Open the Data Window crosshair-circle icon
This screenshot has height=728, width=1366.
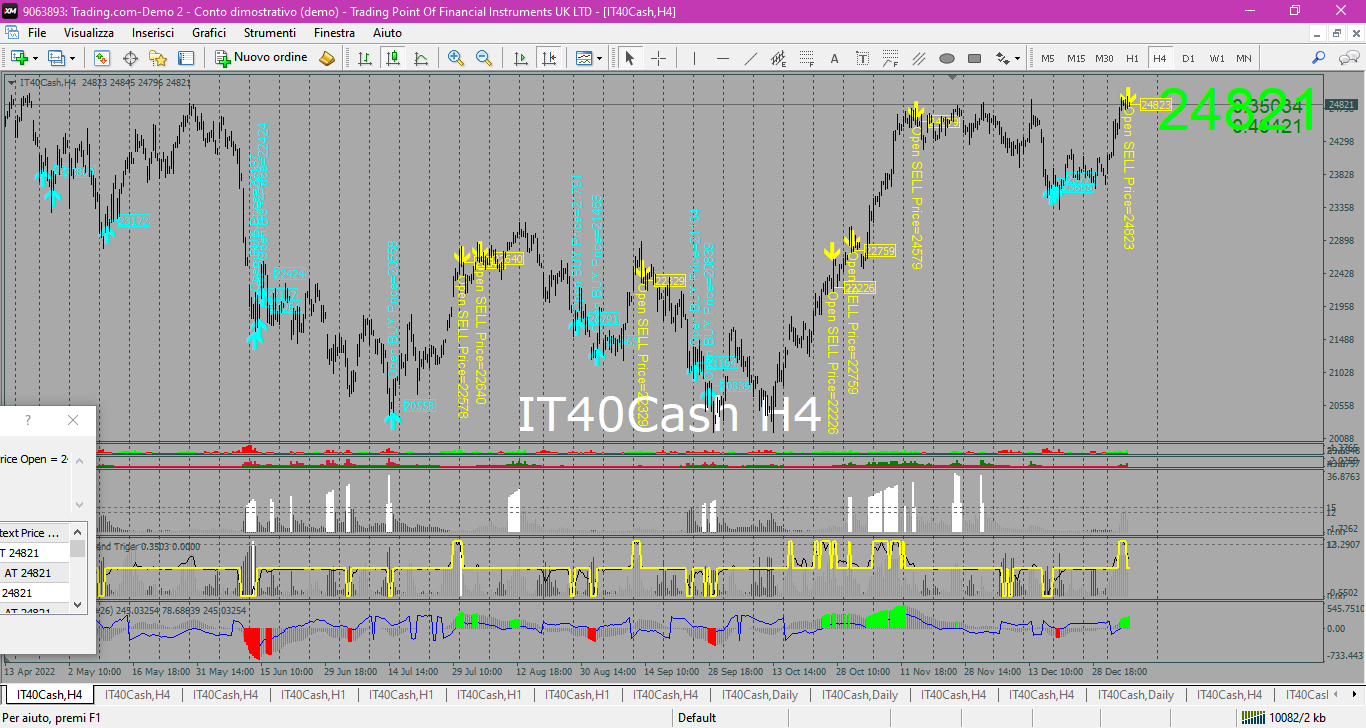tap(130, 58)
